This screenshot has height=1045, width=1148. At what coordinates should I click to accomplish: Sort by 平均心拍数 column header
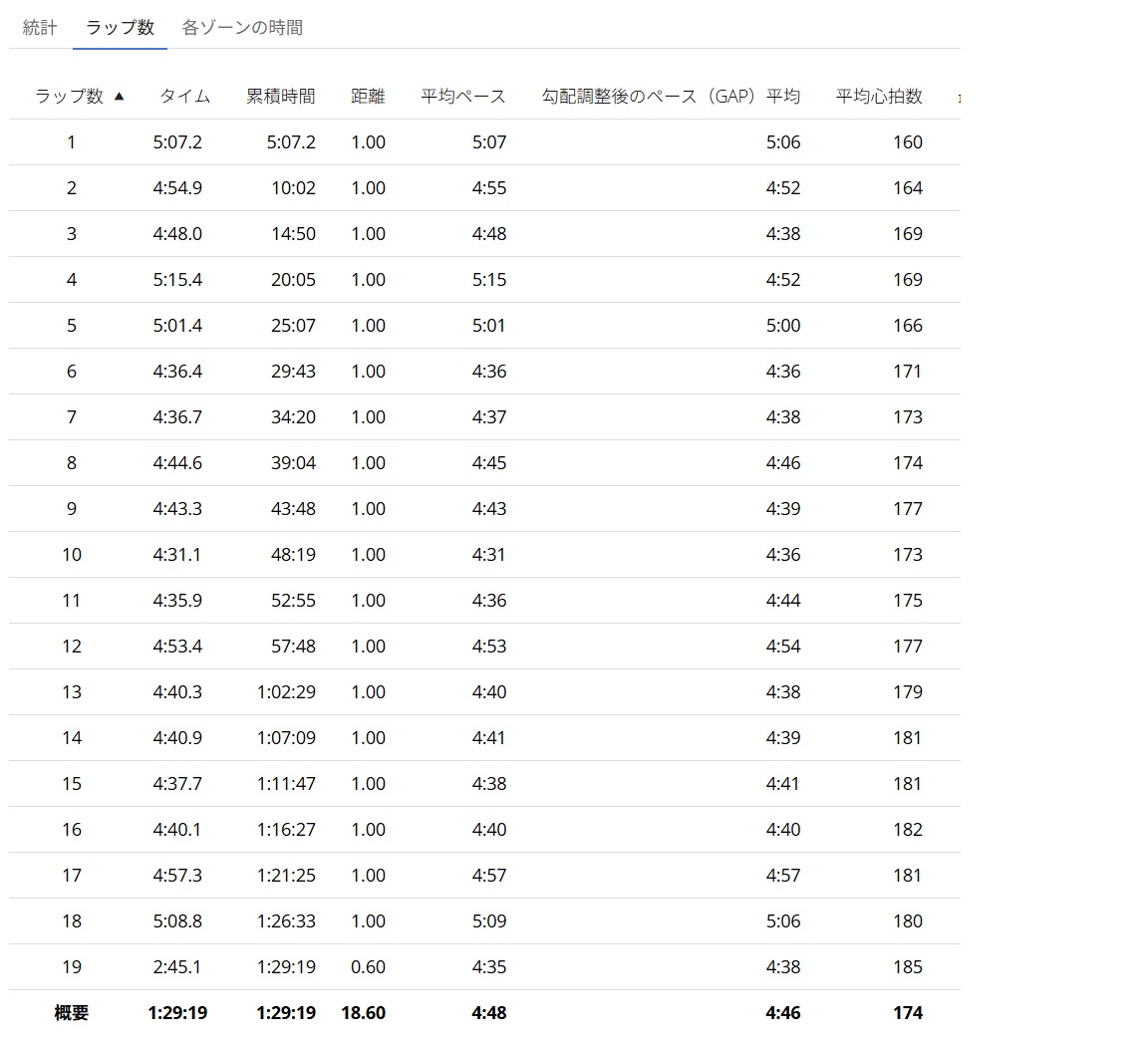pos(879,97)
